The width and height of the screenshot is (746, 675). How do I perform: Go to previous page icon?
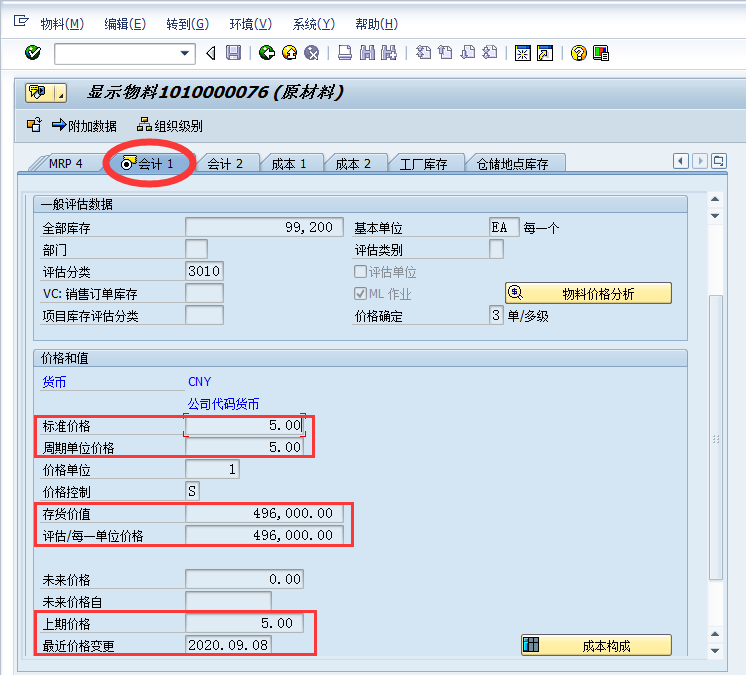tap(445, 52)
